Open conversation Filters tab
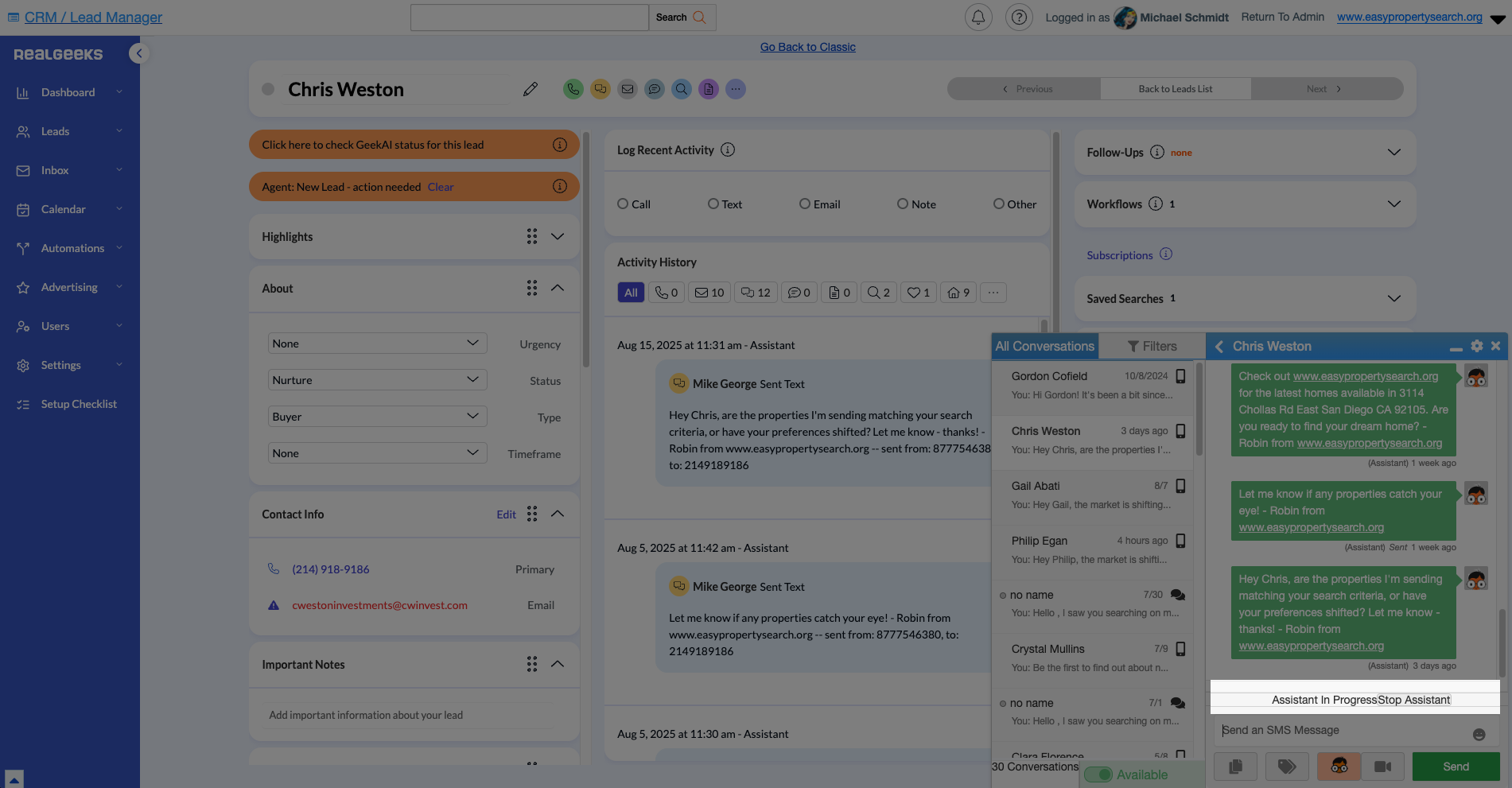The image size is (1512, 788). pyautogui.click(x=1152, y=346)
